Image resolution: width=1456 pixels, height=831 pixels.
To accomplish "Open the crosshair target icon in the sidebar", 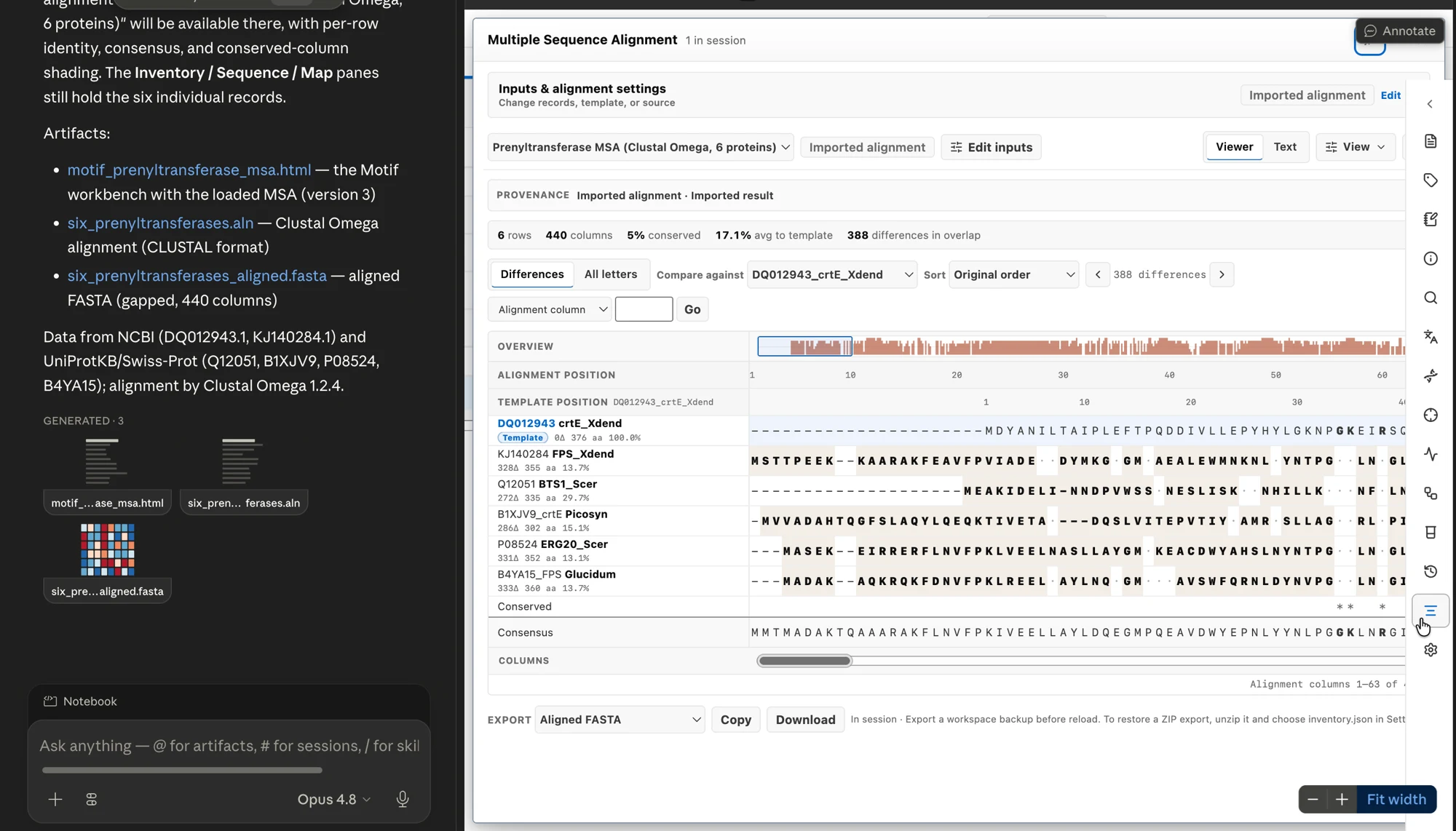I will (1430, 415).
